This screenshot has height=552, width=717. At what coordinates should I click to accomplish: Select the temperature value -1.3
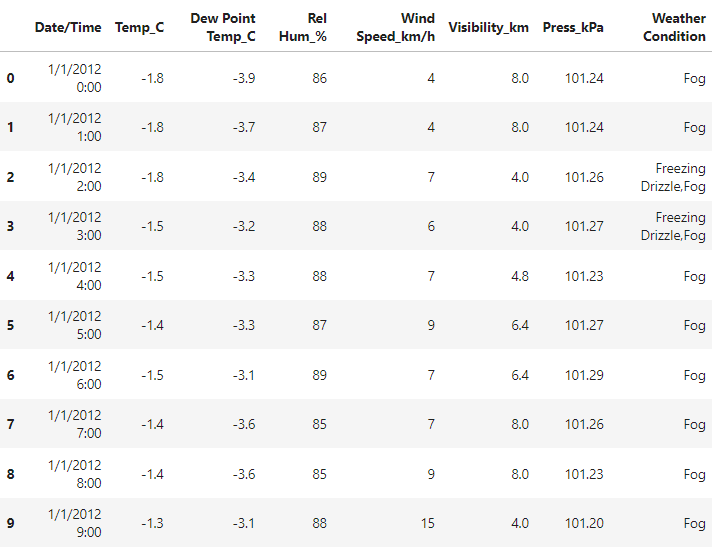pos(152,523)
